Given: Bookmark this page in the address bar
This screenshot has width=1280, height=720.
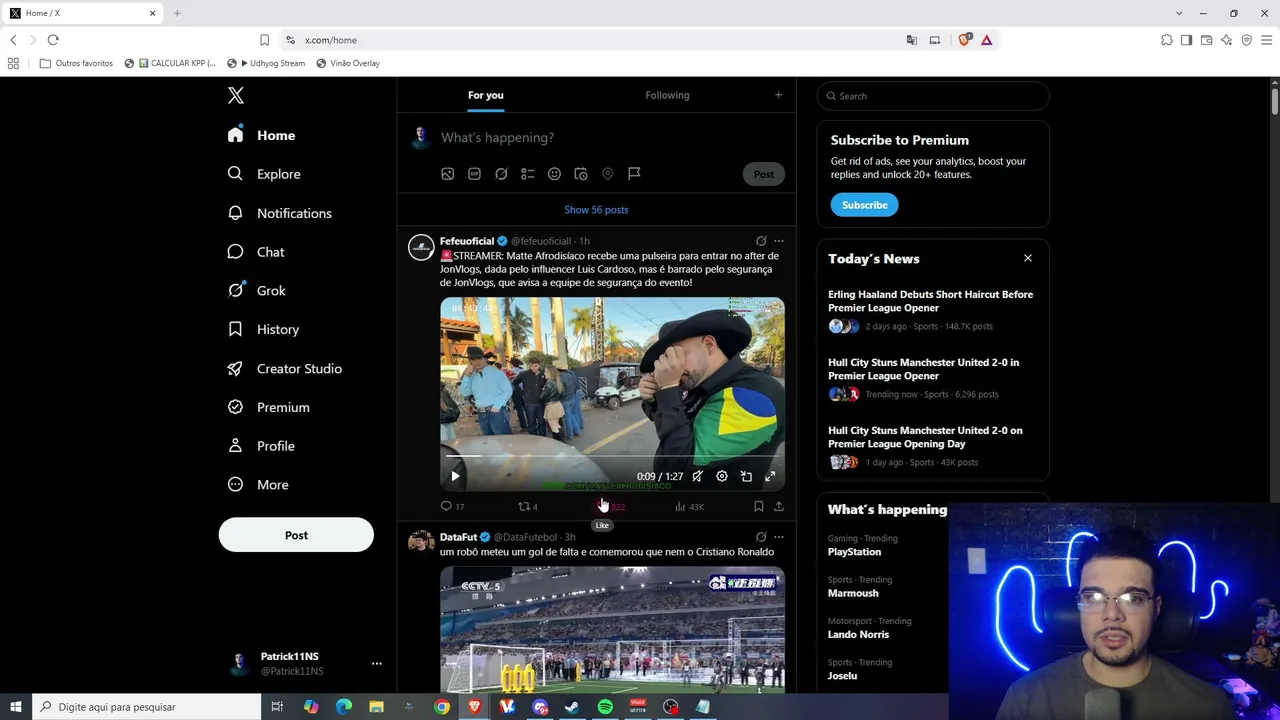Looking at the screenshot, I should 264,40.
